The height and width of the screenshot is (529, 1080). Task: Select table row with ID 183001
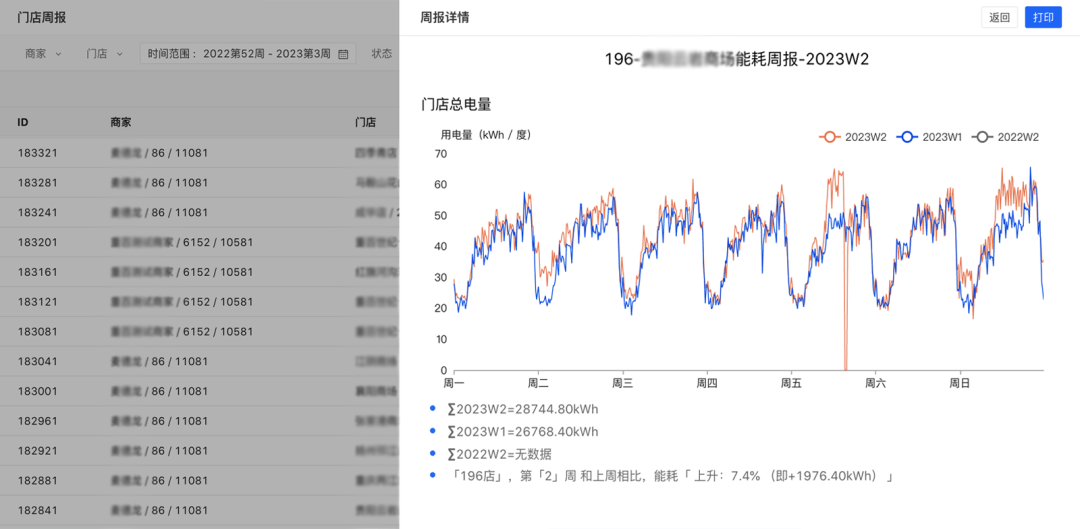point(200,391)
